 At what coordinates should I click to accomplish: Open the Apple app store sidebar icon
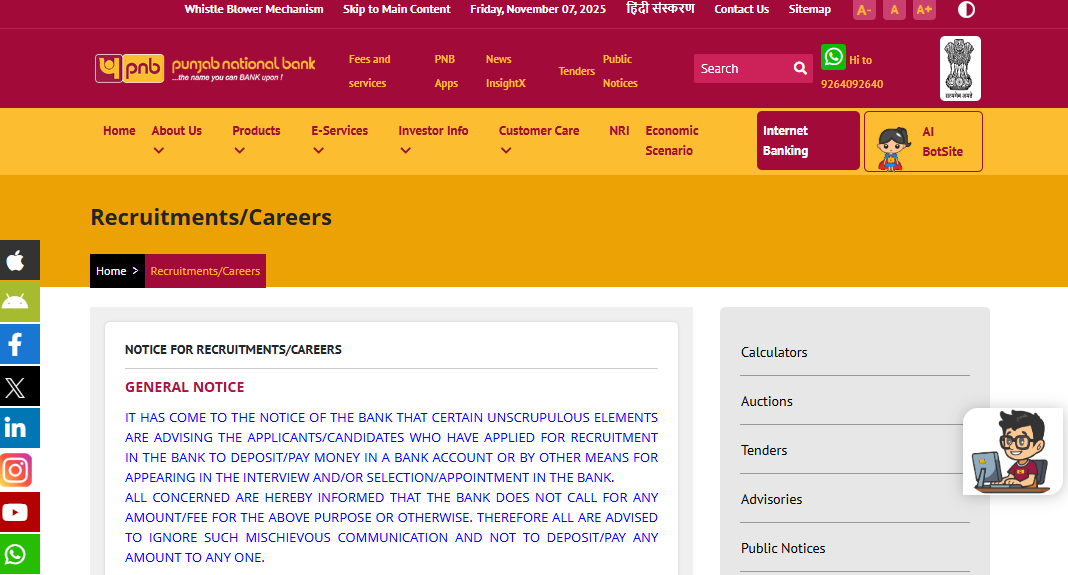(20, 260)
